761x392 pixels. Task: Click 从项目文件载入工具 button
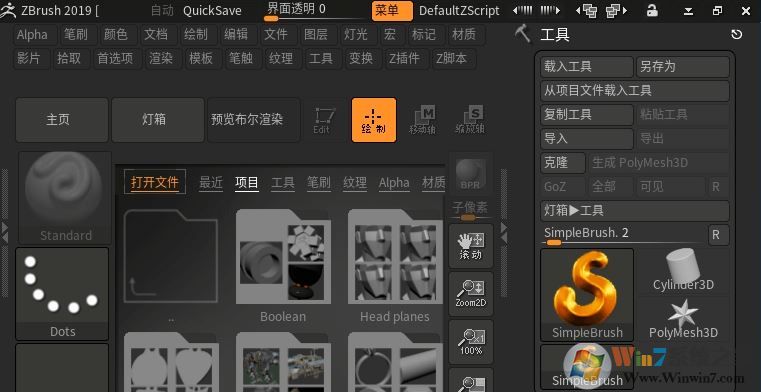click(635, 91)
